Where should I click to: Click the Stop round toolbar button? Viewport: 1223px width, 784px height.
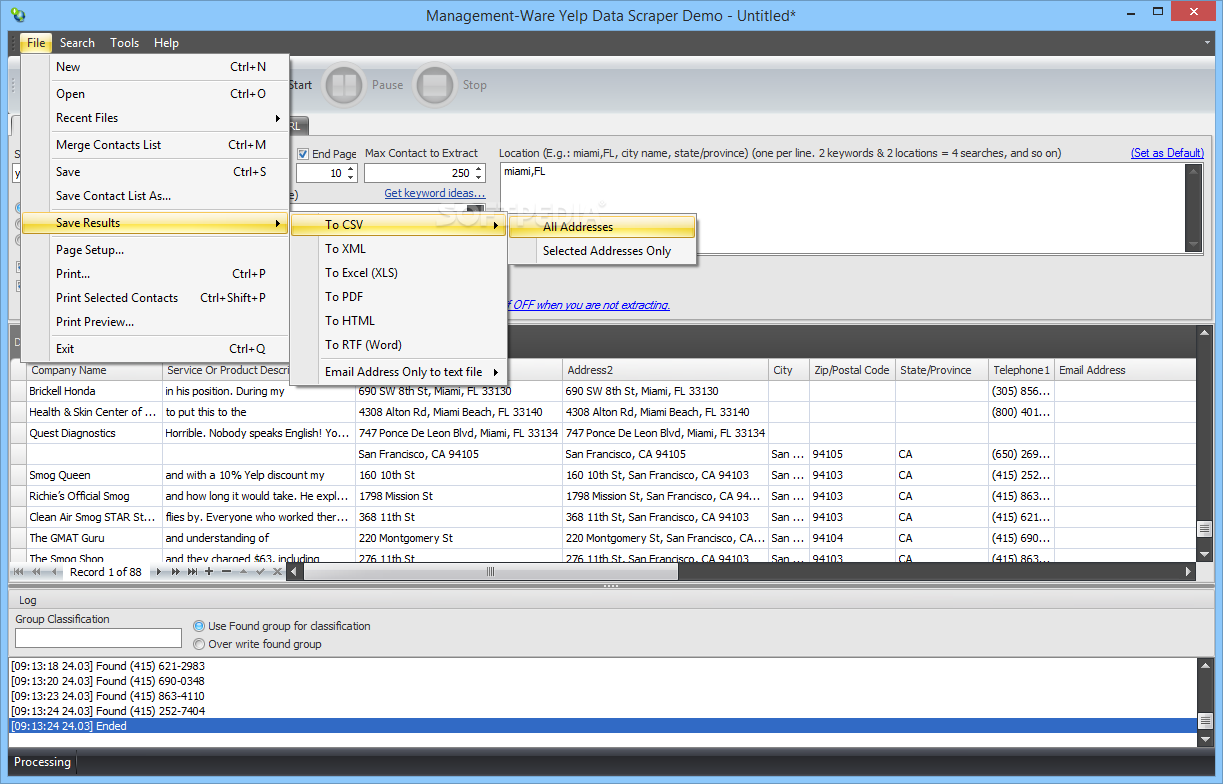(x=435, y=85)
